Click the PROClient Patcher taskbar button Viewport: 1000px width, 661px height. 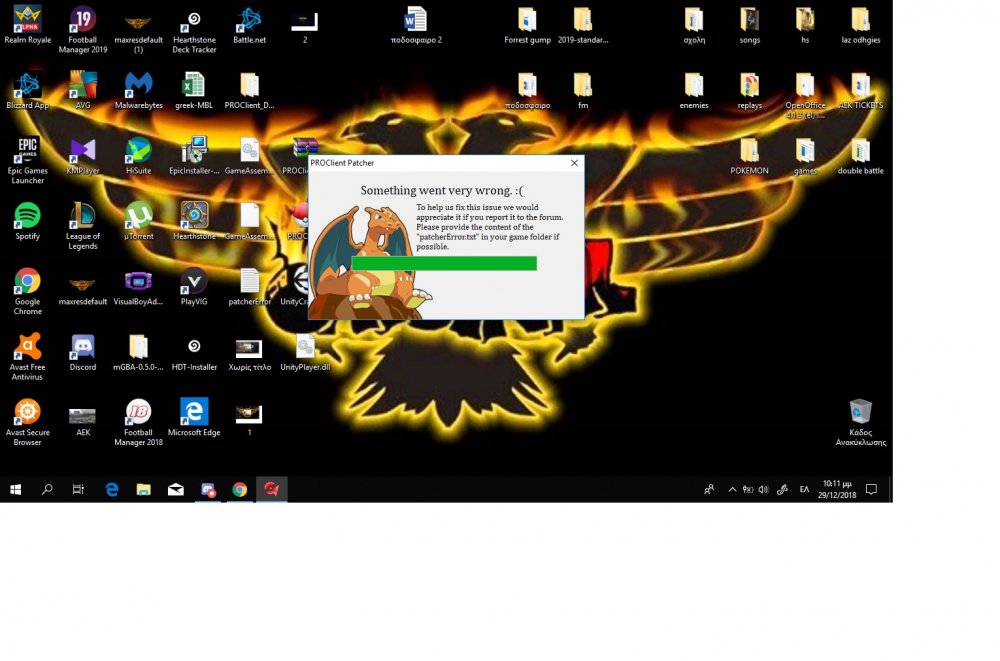coord(271,489)
